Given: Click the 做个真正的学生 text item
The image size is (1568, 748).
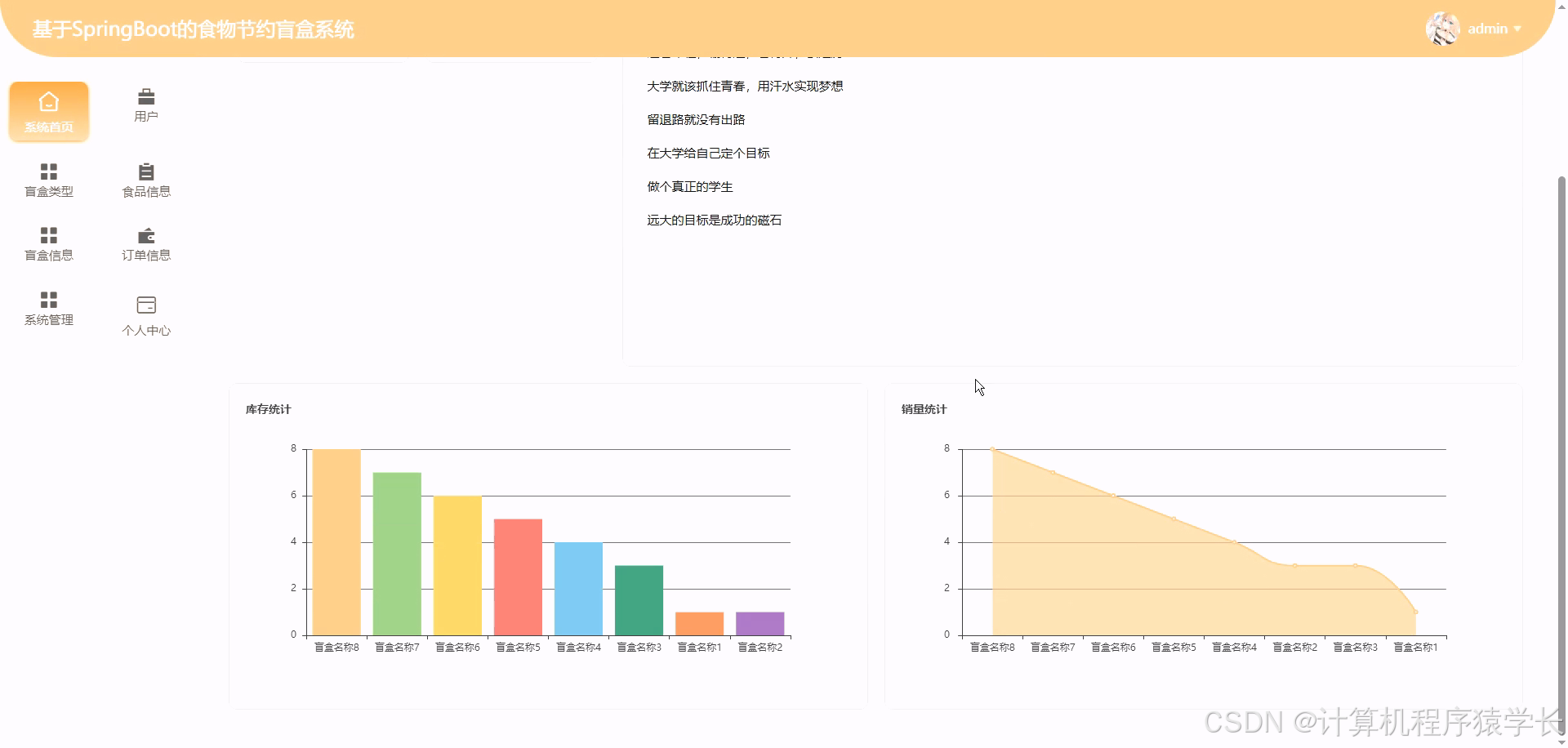Looking at the screenshot, I should 688,186.
